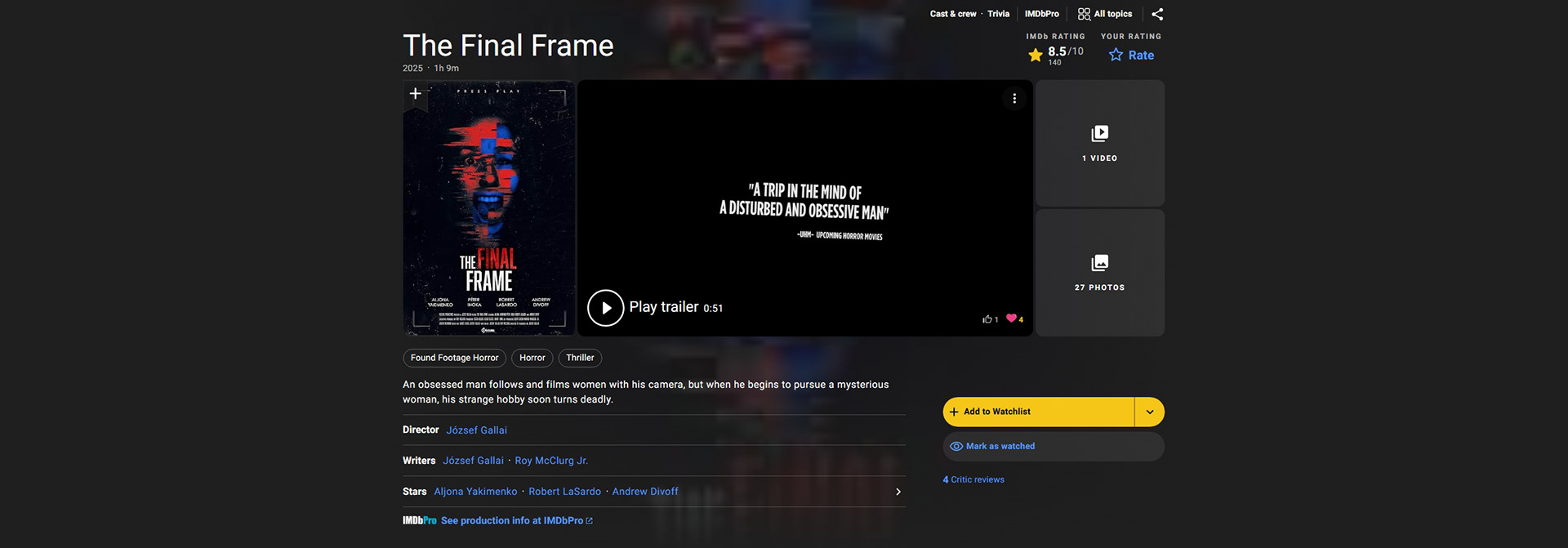Viewport: 1568px width, 548px height.
Task: Open IMDb rating 8.5/10 details
Action: [x=1056, y=55]
